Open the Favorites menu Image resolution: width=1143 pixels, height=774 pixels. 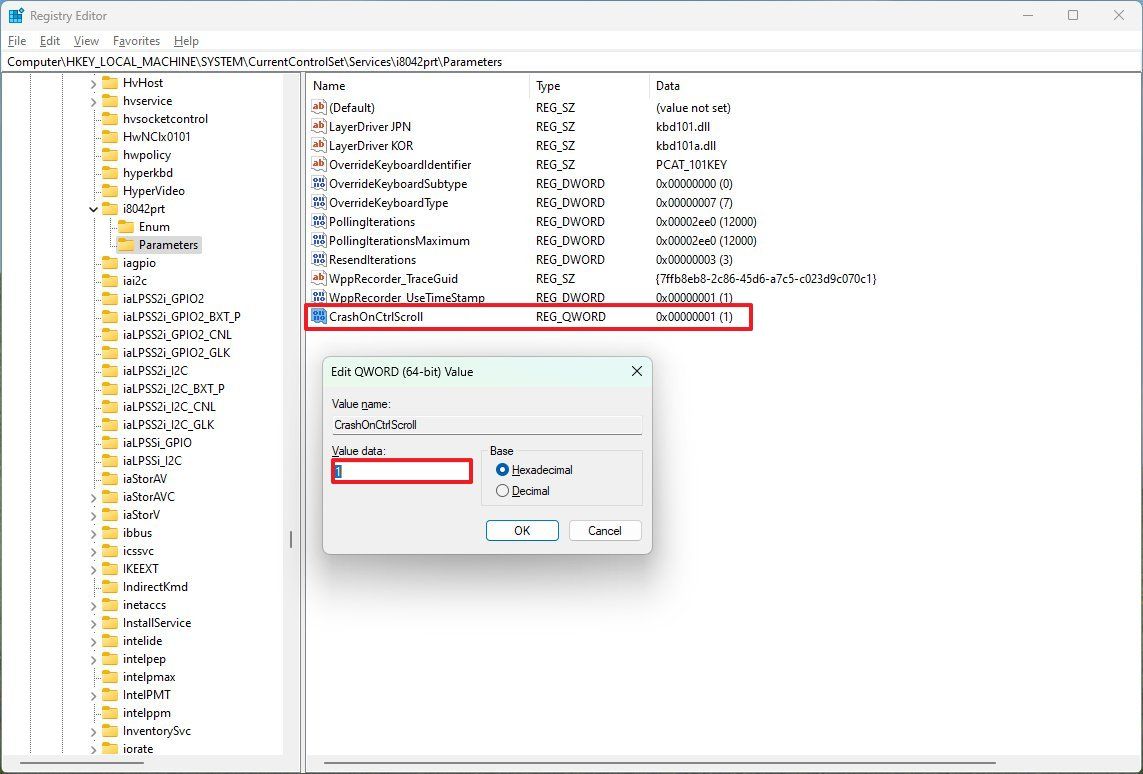point(136,41)
